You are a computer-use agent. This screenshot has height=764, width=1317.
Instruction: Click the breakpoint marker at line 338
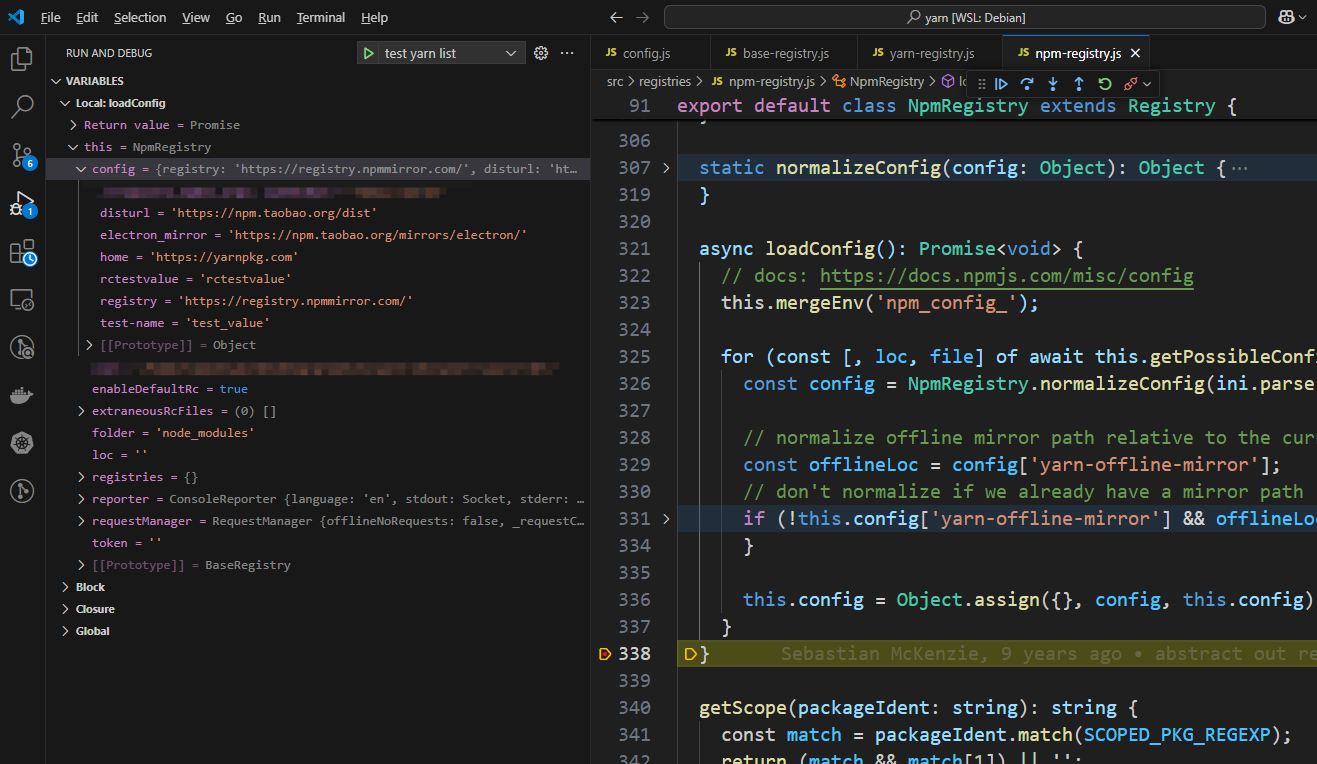point(604,653)
